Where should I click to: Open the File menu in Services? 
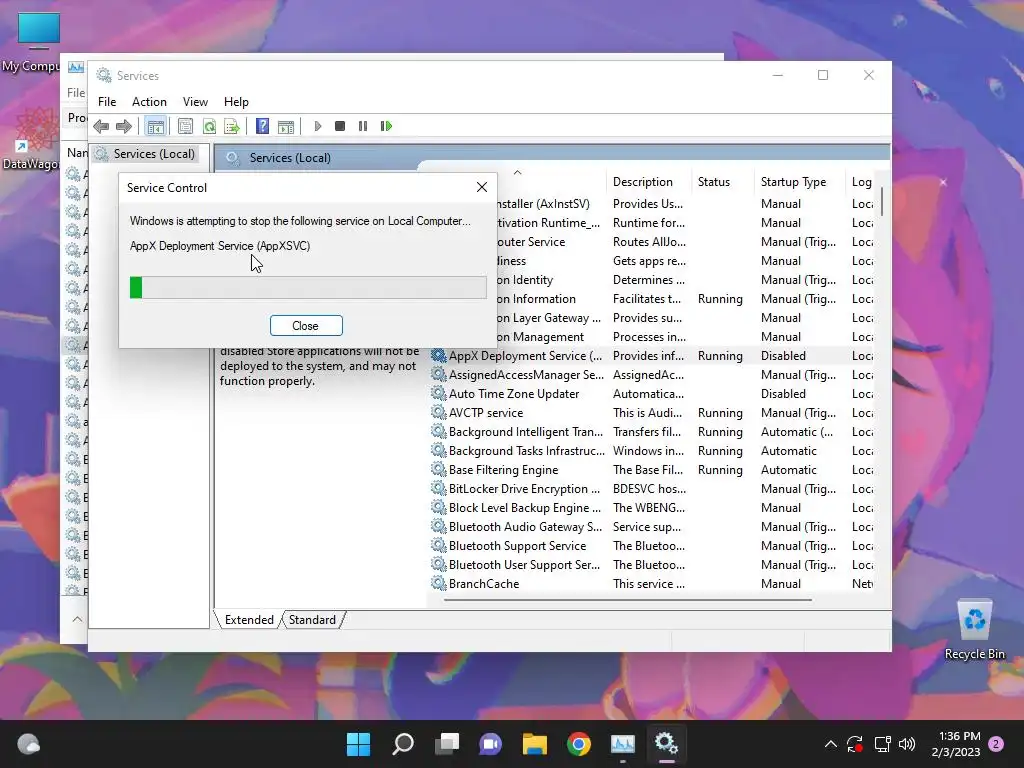[x=107, y=102]
